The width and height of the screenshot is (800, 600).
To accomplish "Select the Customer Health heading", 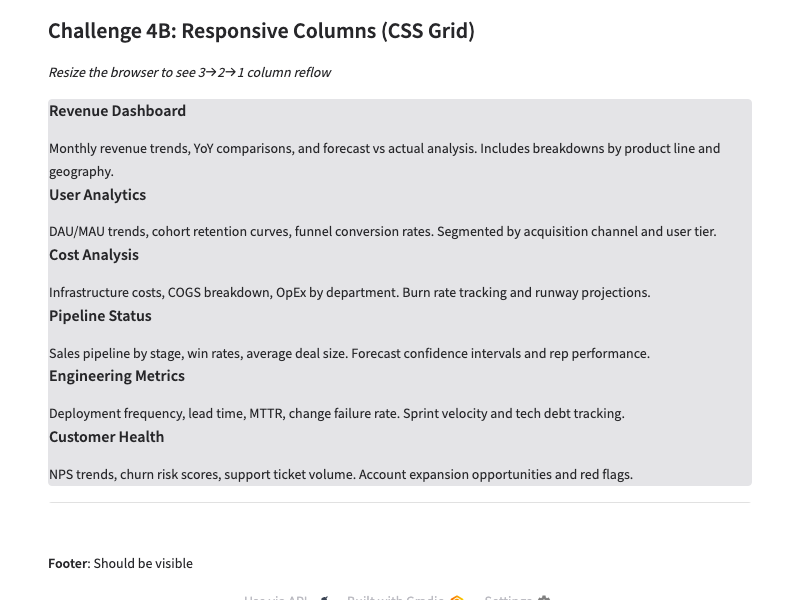I will pyautogui.click(x=106, y=437).
